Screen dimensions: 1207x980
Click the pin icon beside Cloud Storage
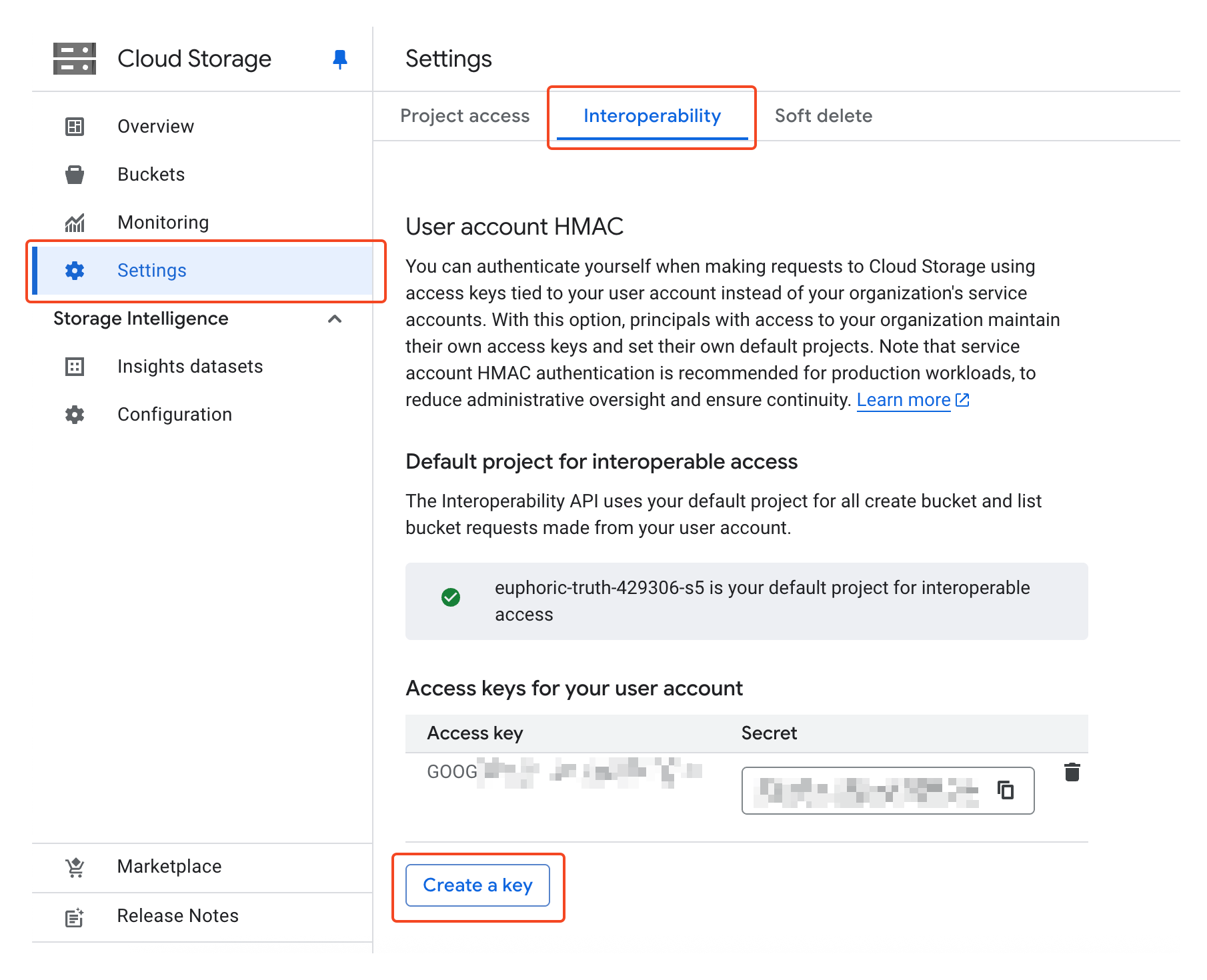click(x=340, y=59)
